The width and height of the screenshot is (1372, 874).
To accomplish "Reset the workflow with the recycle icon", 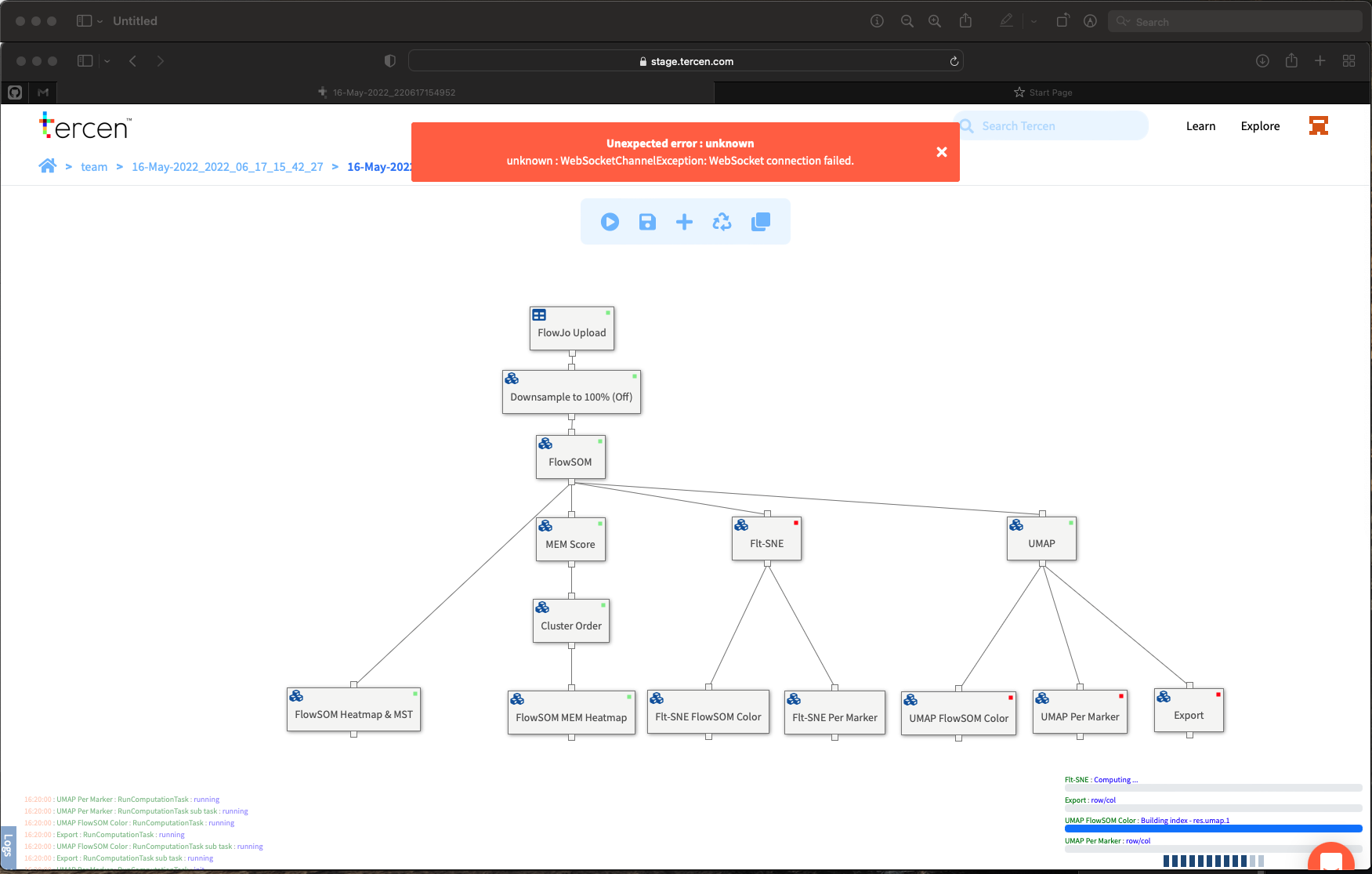I will coord(722,222).
